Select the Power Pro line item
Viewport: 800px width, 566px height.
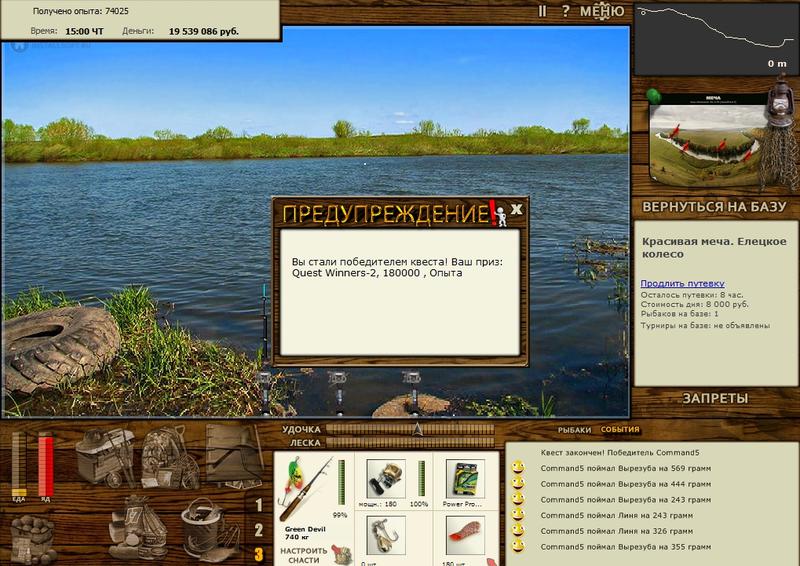click(x=465, y=479)
